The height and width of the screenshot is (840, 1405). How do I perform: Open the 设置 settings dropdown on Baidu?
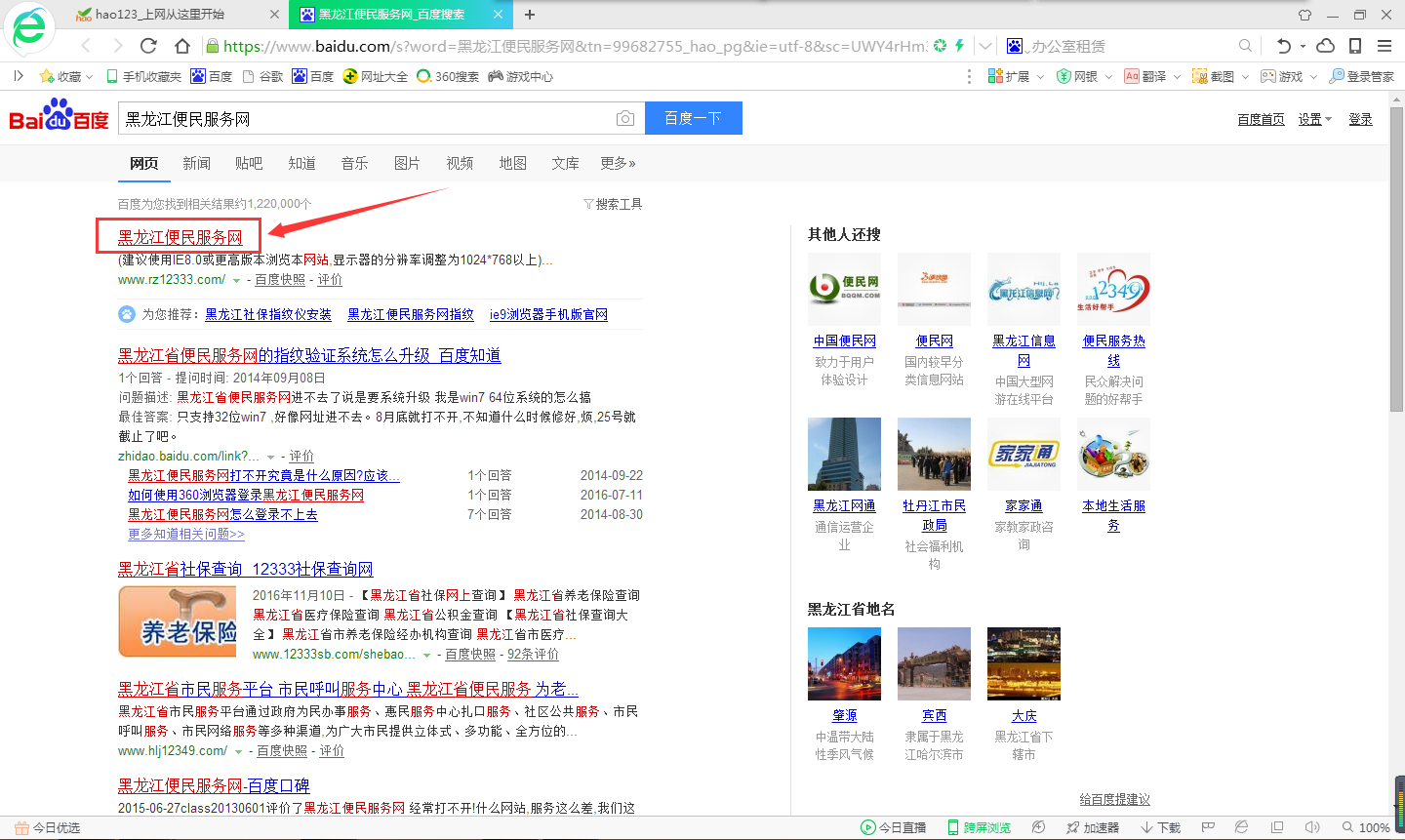point(1314,119)
